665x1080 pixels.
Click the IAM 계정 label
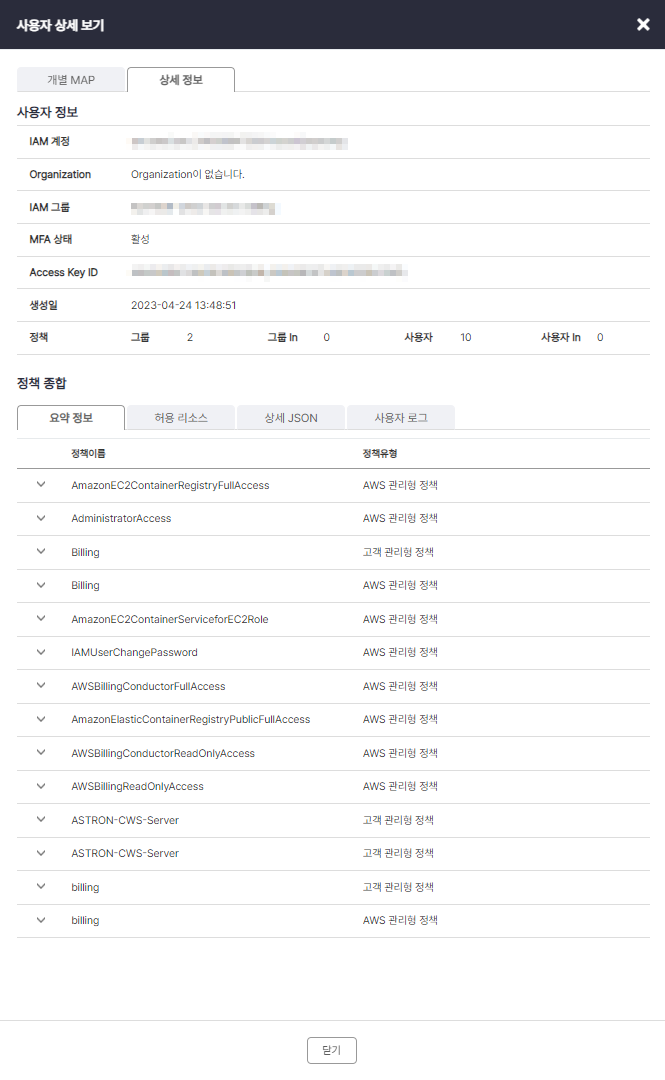click(x=50, y=141)
